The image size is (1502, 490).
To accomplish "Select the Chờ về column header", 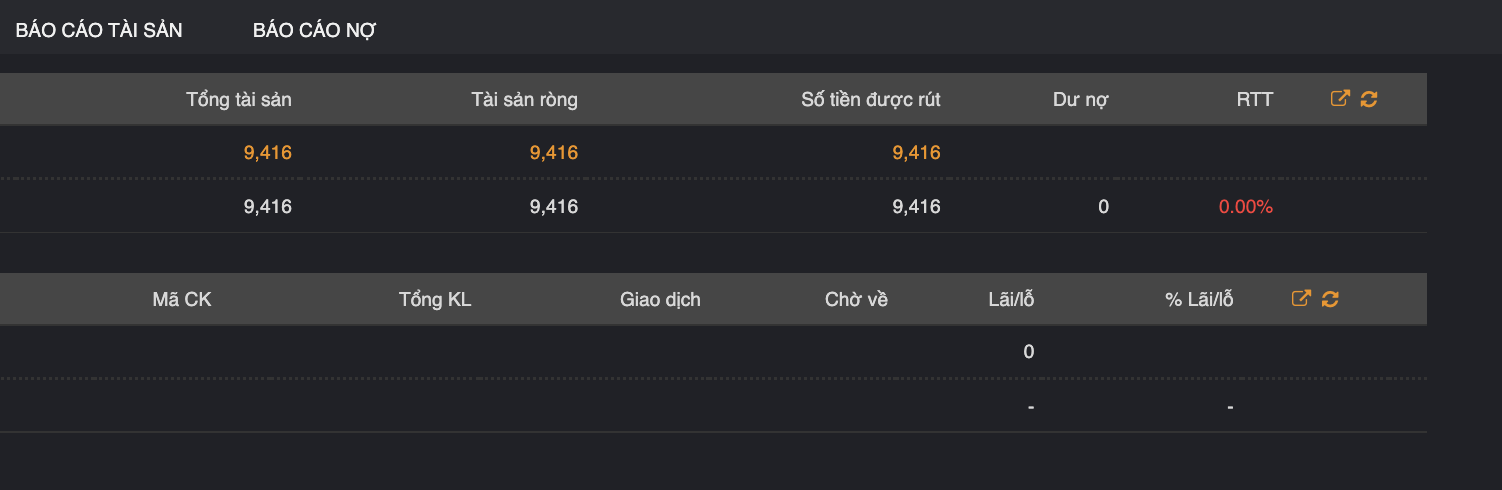I will pos(856,300).
